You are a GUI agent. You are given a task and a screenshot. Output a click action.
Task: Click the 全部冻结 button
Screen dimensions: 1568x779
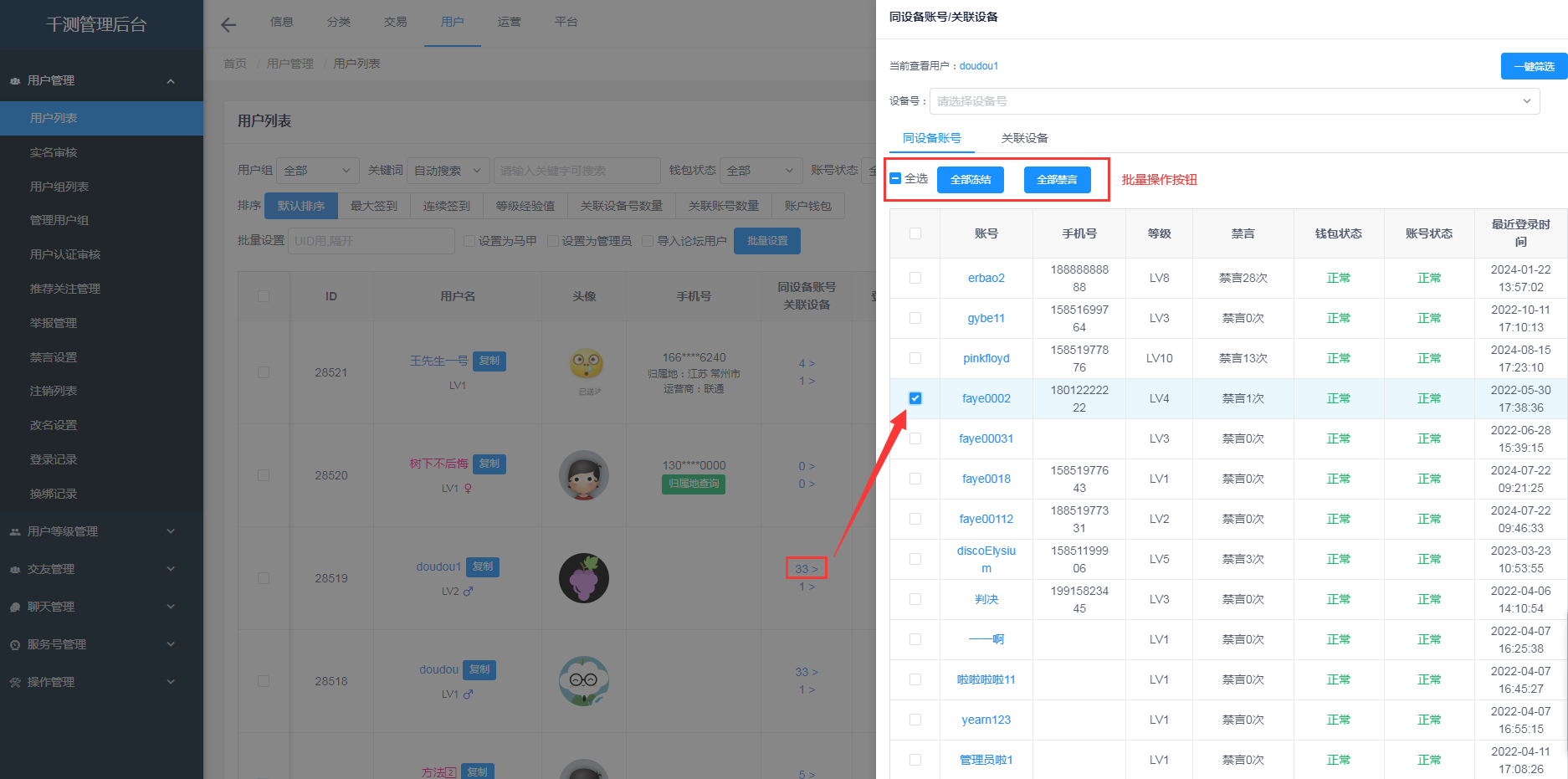[x=971, y=180]
